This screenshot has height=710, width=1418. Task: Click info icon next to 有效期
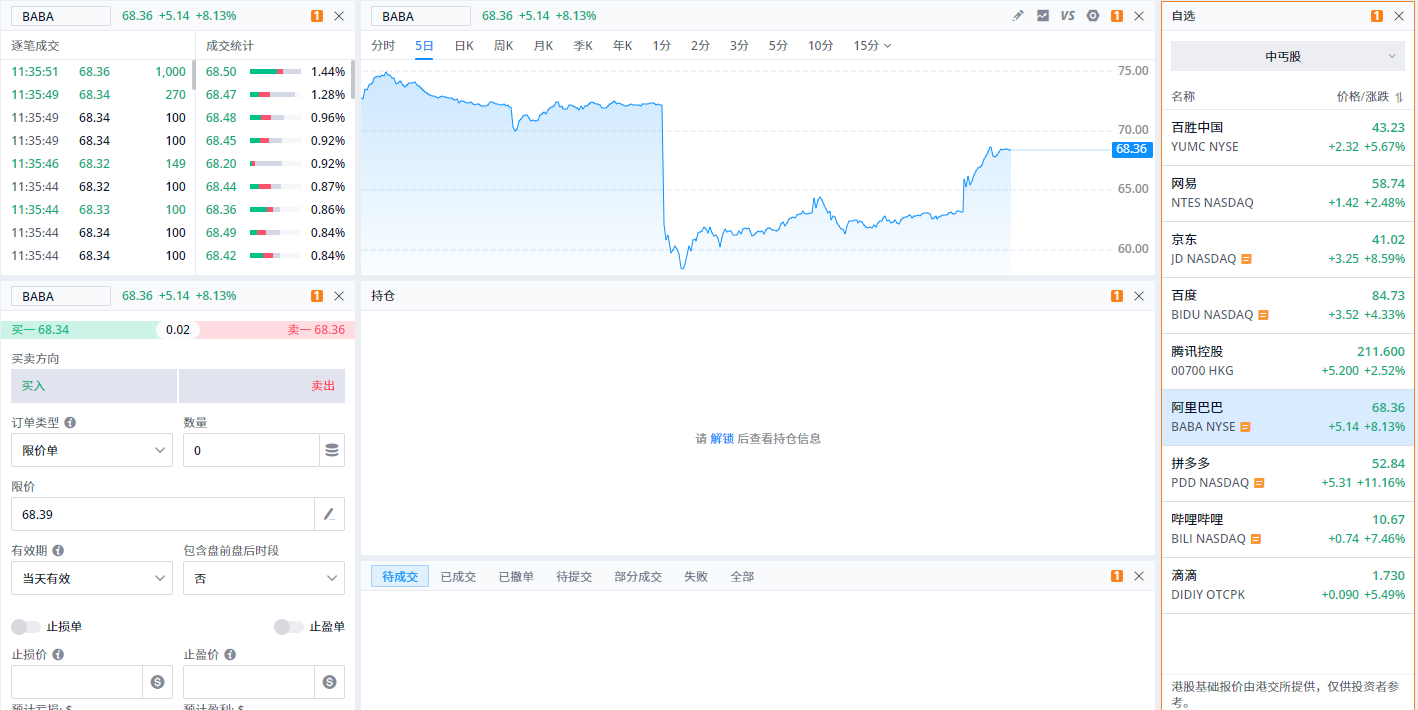point(58,551)
